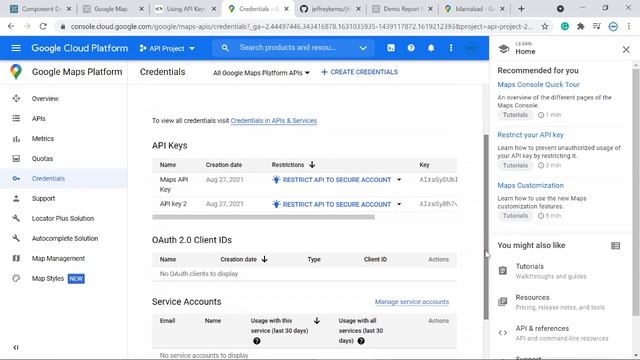This screenshot has width=640, height=360.
Task: Click RESTRICT API TO SECURE ACCOUNT for API key 2
Action: point(337,204)
